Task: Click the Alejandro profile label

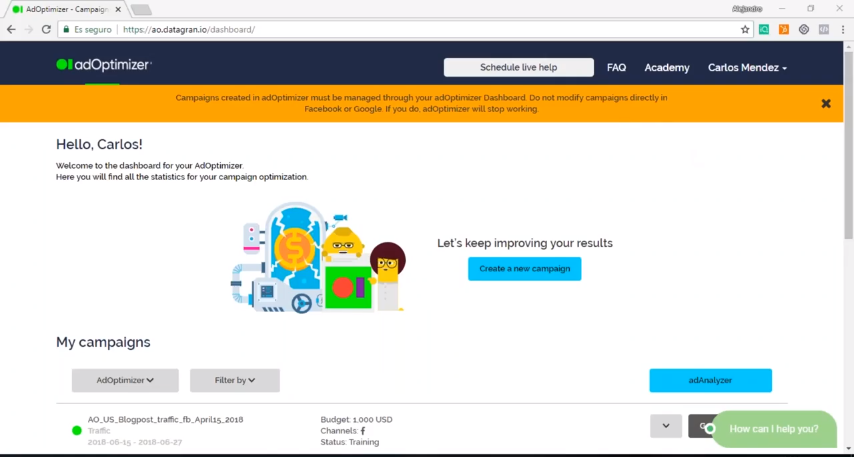Action: coord(747,9)
